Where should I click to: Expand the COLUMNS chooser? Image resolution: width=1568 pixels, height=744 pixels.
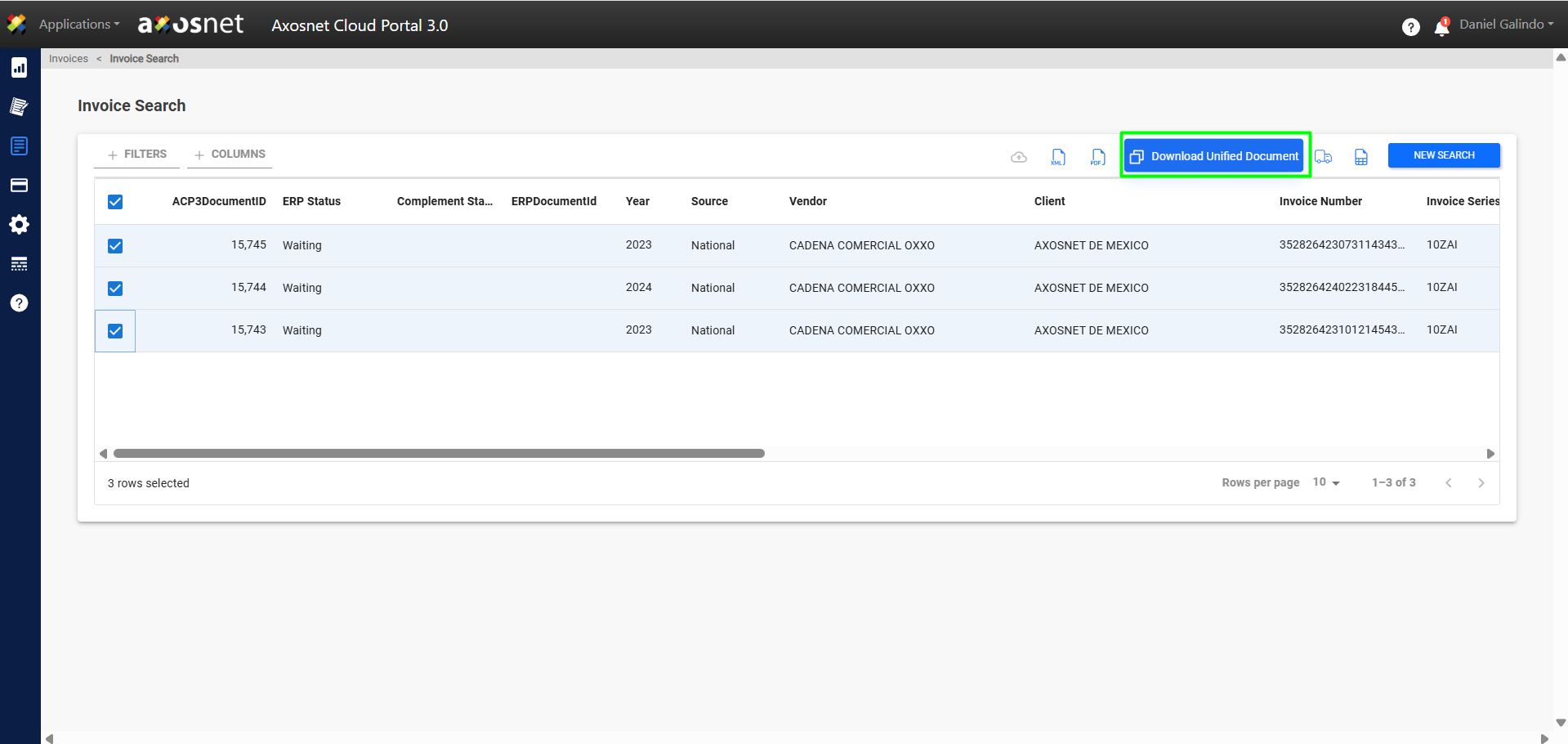pos(230,155)
